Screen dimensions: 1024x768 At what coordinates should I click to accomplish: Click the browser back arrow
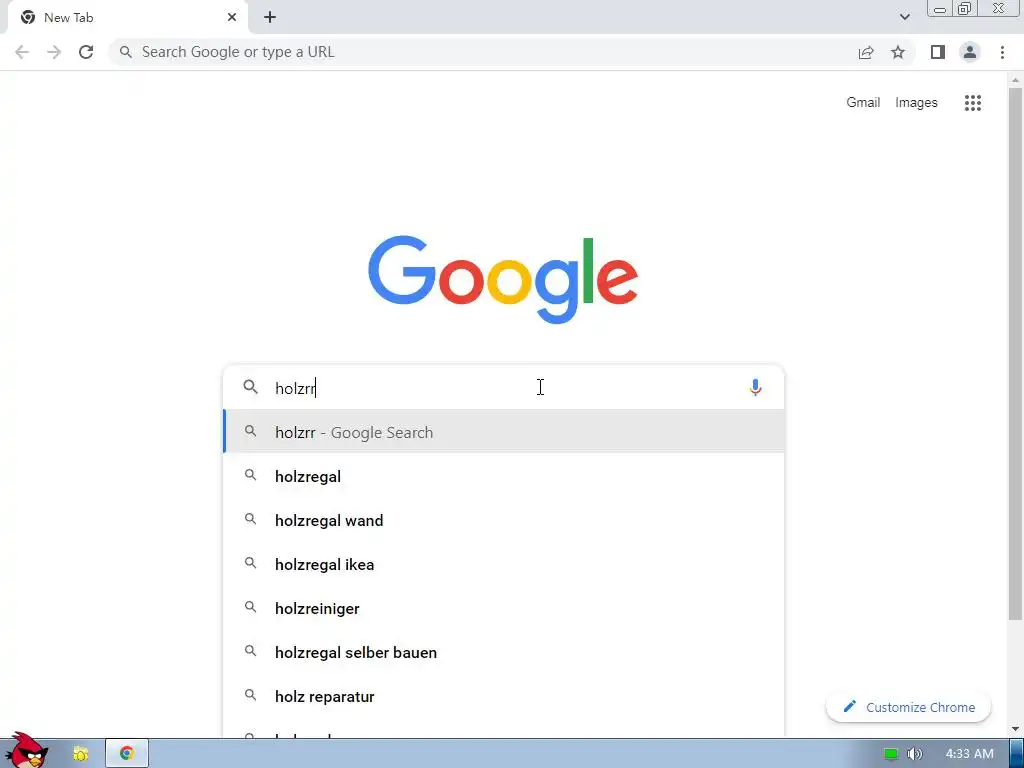[x=22, y=52]
